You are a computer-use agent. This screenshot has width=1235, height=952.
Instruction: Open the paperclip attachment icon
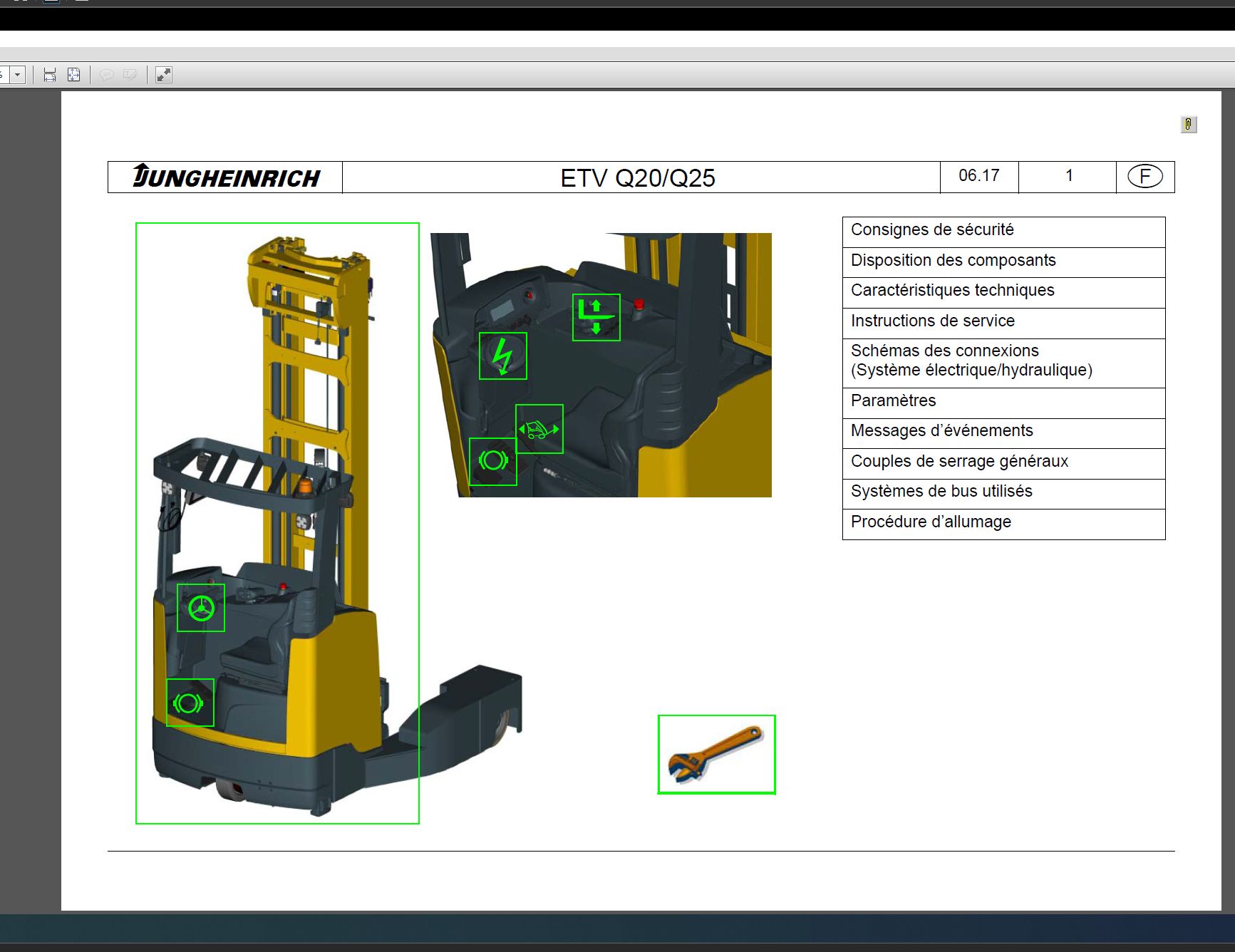pos(1188,124)
